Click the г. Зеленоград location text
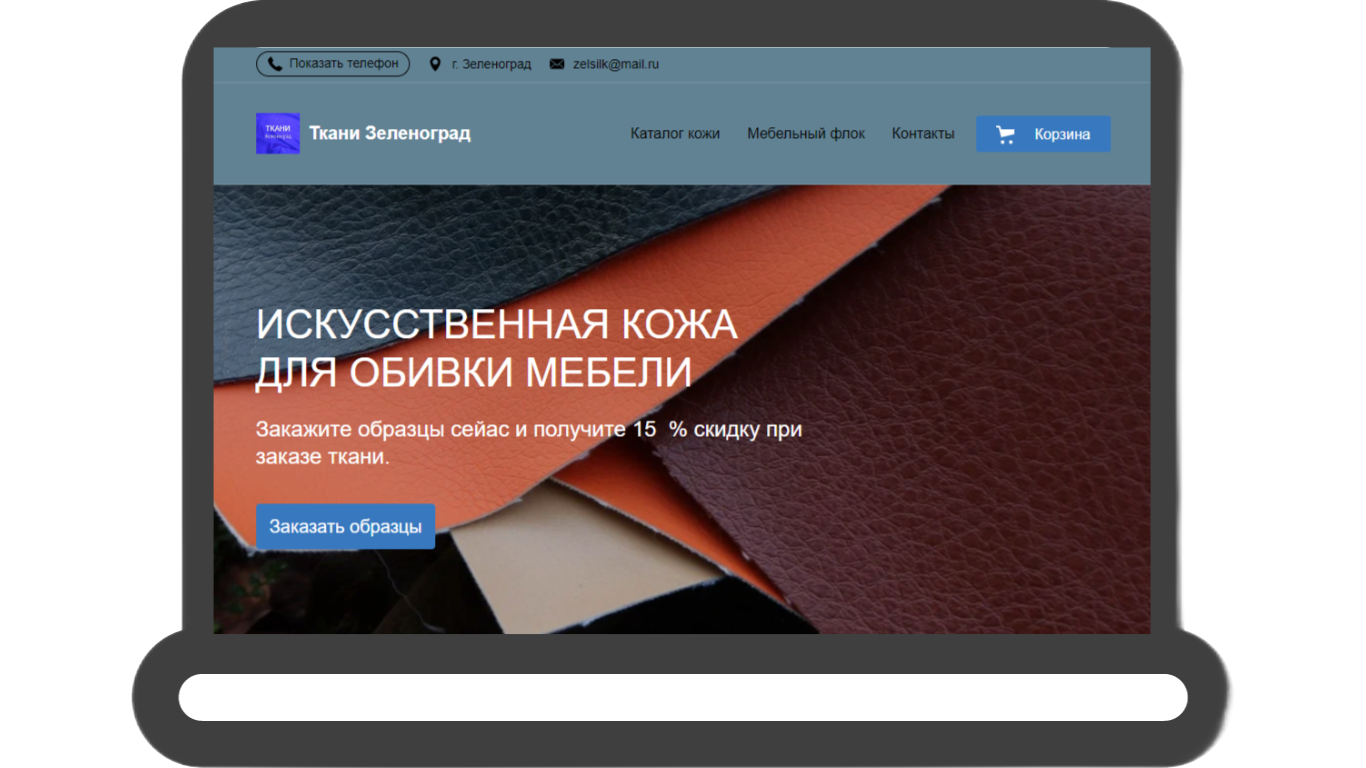 tap(492, 64)
